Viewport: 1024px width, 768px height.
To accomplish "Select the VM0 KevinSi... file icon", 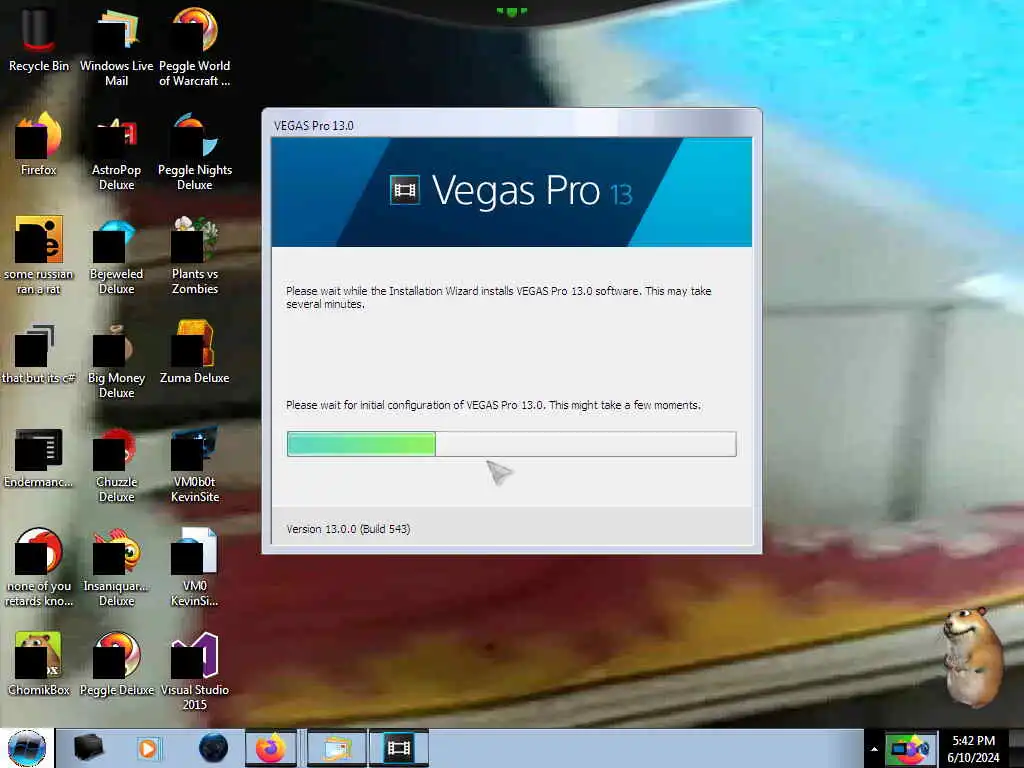I will tap(195, 568).
